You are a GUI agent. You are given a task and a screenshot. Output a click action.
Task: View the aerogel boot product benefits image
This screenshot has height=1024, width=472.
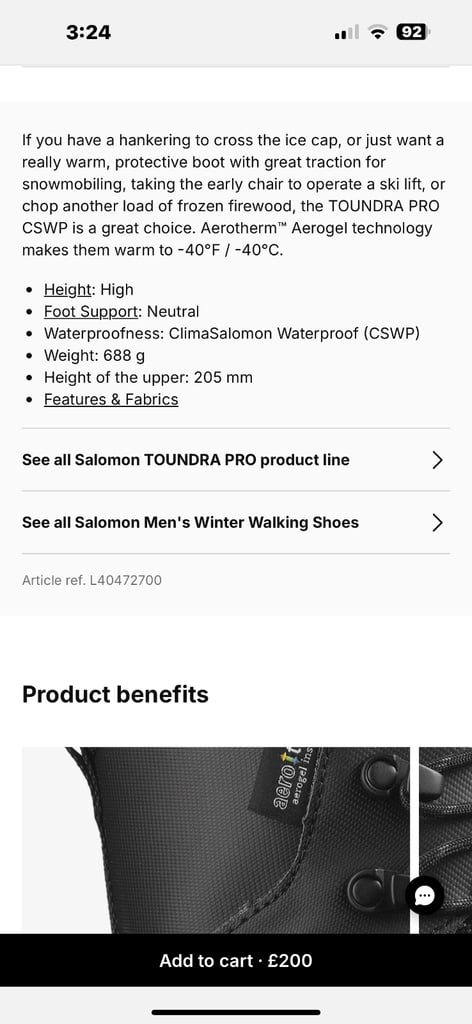pyautogui.click(x=216, y=840)
